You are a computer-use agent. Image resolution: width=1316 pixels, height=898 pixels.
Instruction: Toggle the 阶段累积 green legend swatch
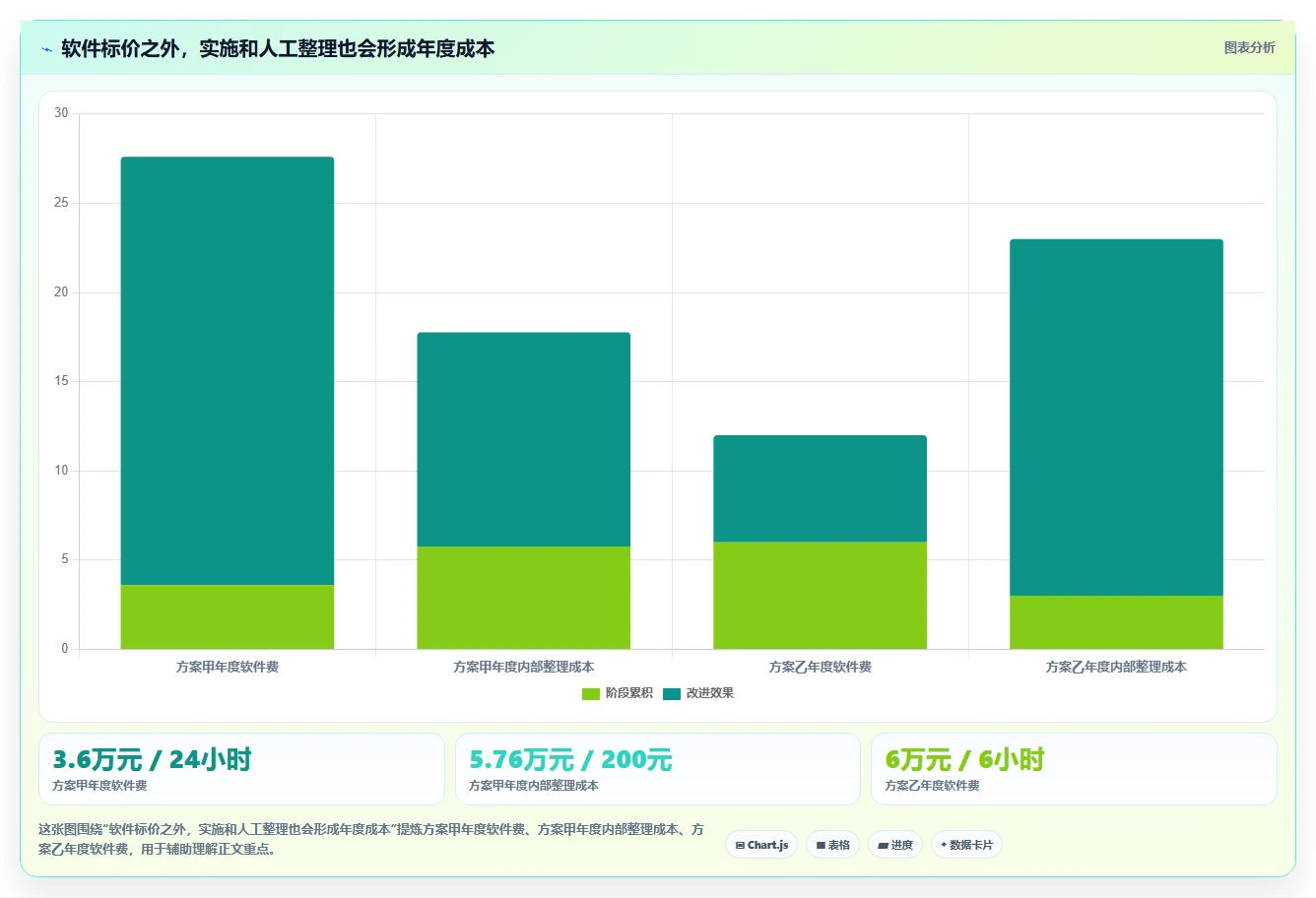(591, 693)
